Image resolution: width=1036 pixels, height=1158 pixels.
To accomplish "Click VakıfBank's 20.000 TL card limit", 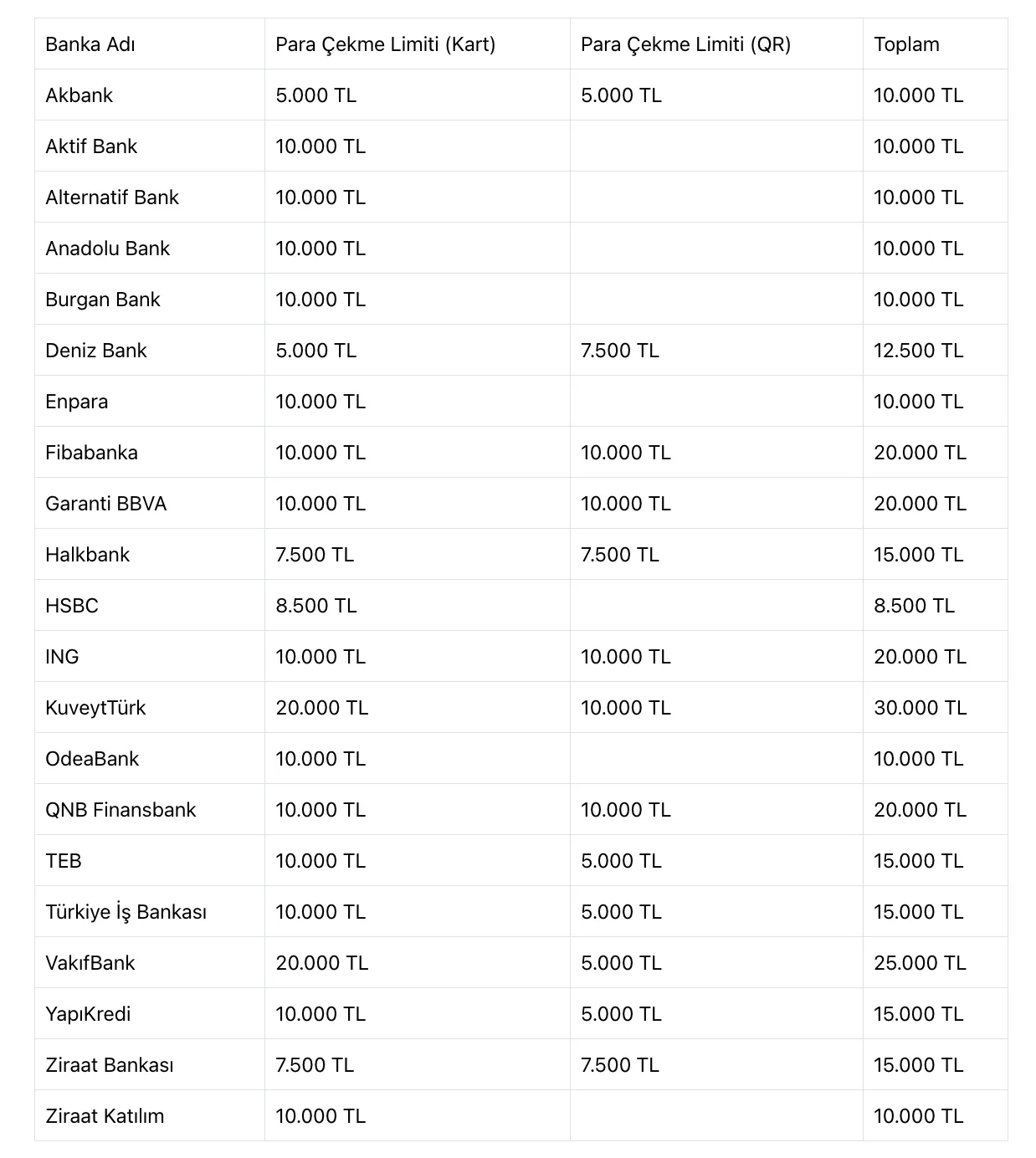I will click(x=321, y=963).
